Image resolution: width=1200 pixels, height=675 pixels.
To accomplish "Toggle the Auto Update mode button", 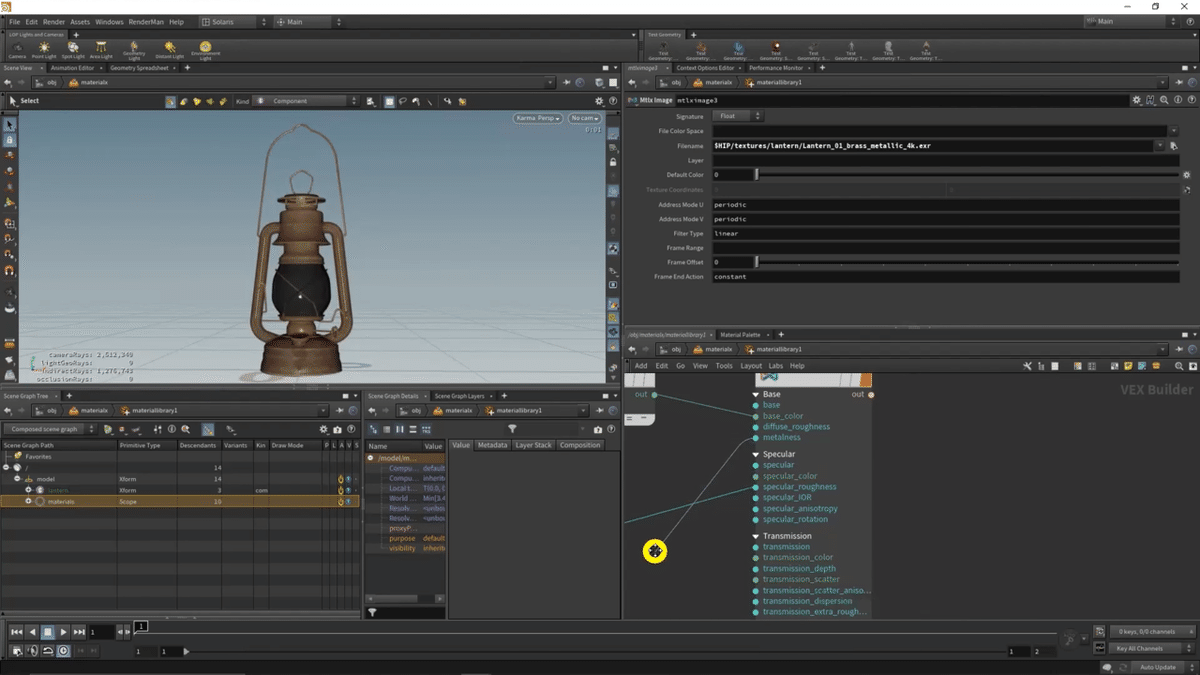I will point(1158,667).
